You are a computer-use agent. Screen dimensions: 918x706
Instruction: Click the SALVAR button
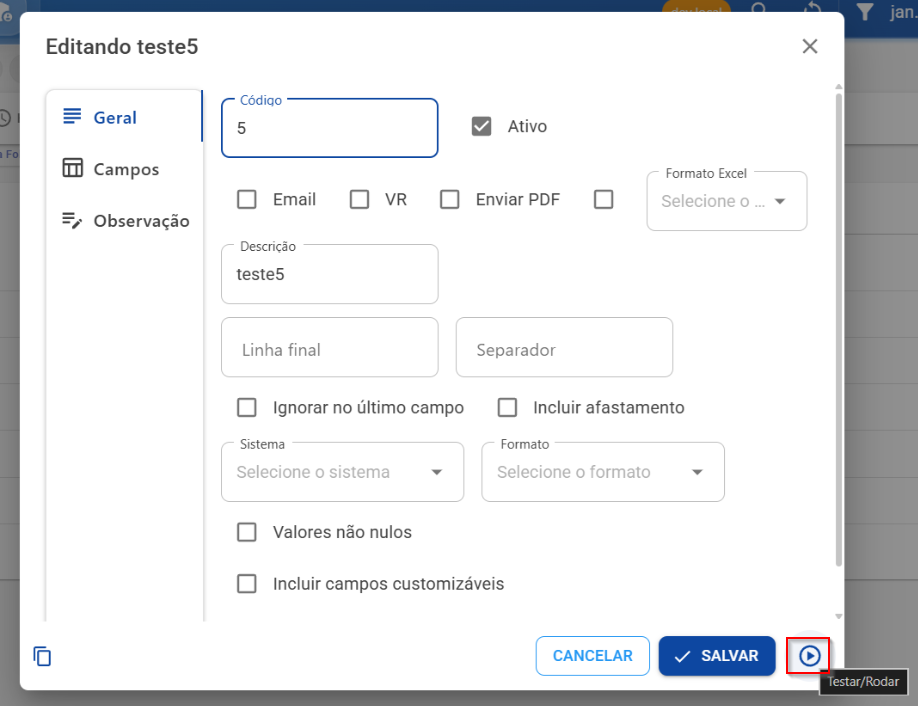(717, 656)
